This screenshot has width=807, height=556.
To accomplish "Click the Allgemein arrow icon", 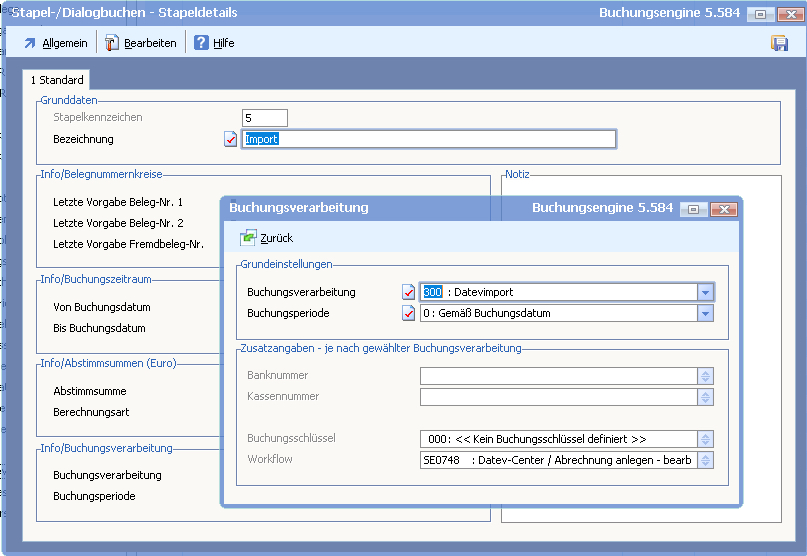I will (30, 43).
